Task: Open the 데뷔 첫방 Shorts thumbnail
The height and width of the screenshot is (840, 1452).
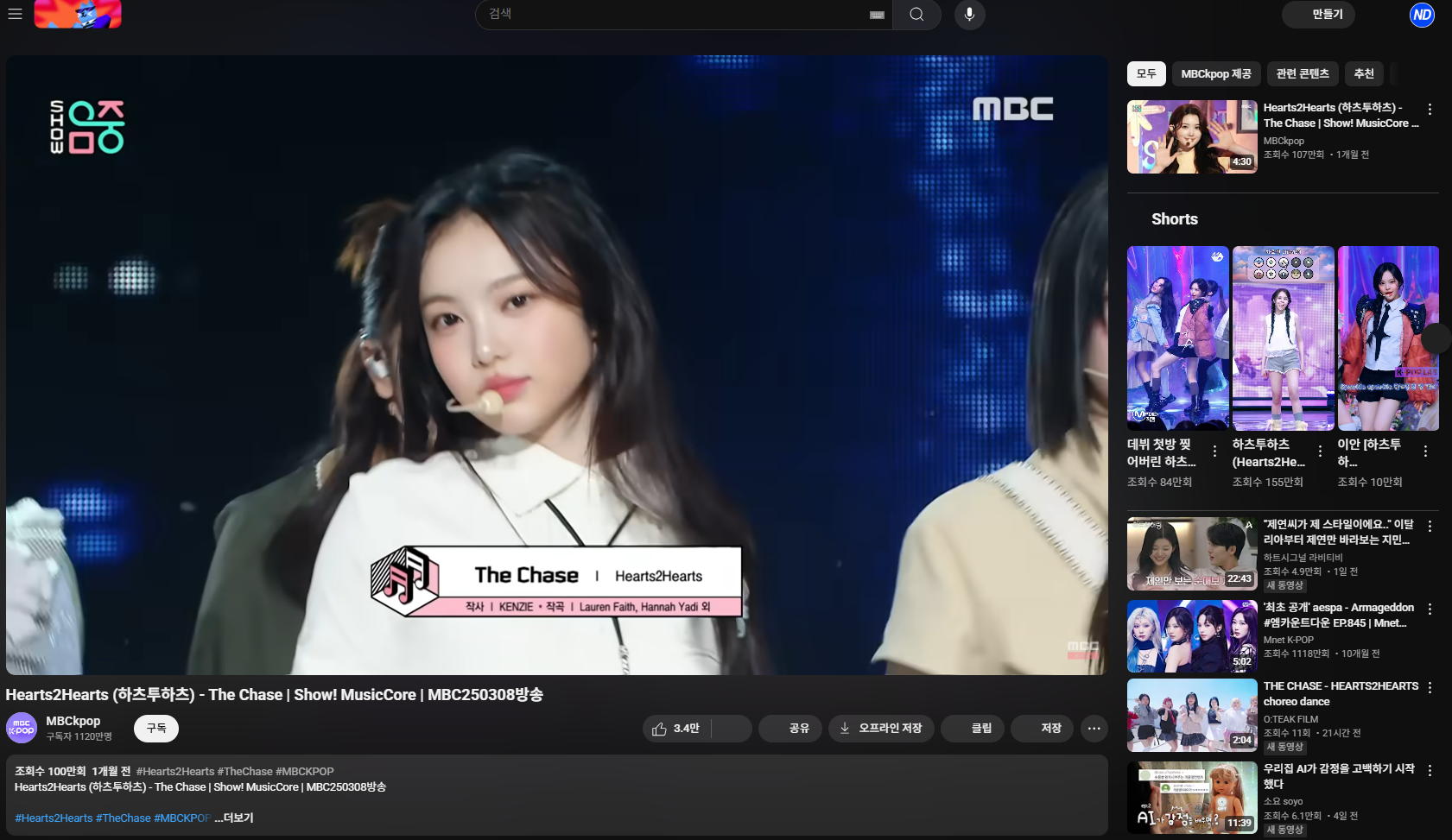Action: (x=1178, y=338)
